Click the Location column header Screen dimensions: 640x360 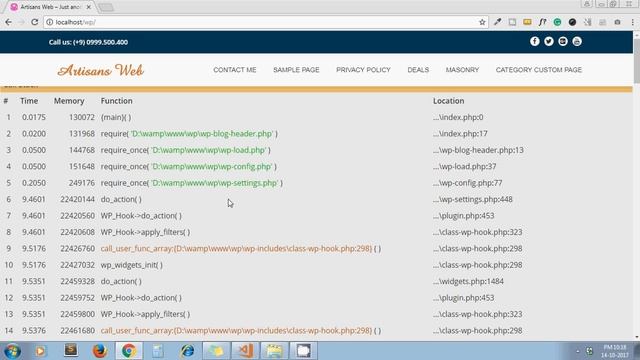[449, 101]
